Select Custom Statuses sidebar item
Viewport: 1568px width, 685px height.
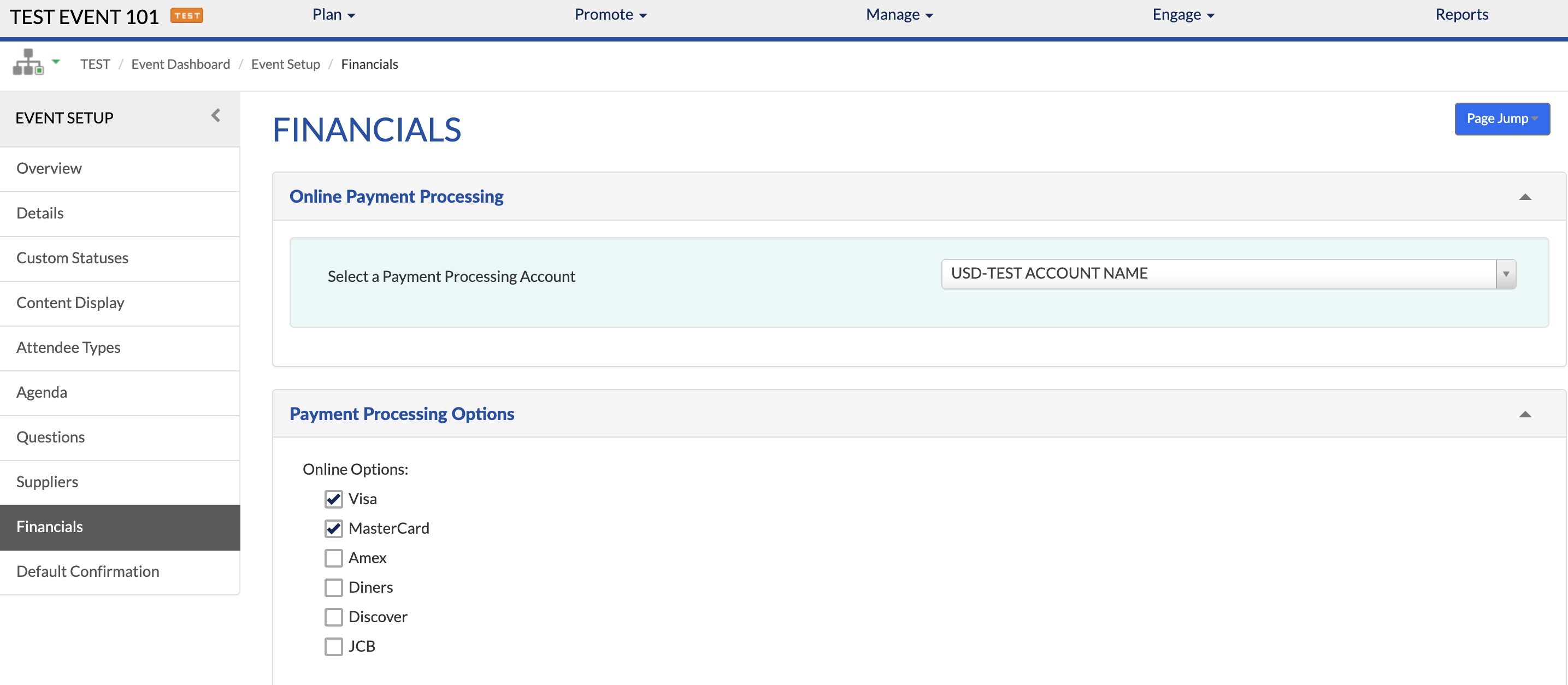(120, 258)
